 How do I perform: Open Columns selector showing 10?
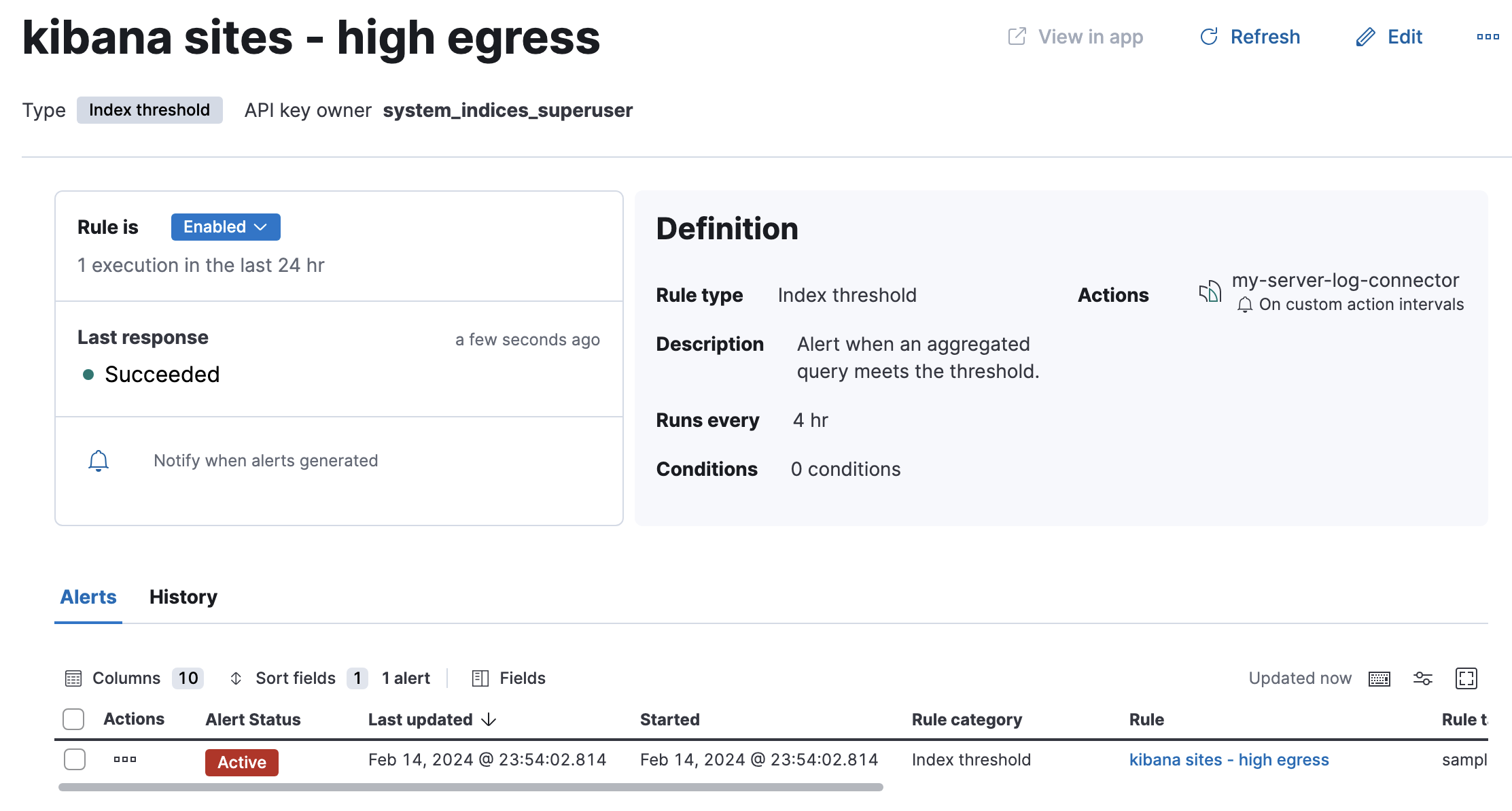click(134, 678)
